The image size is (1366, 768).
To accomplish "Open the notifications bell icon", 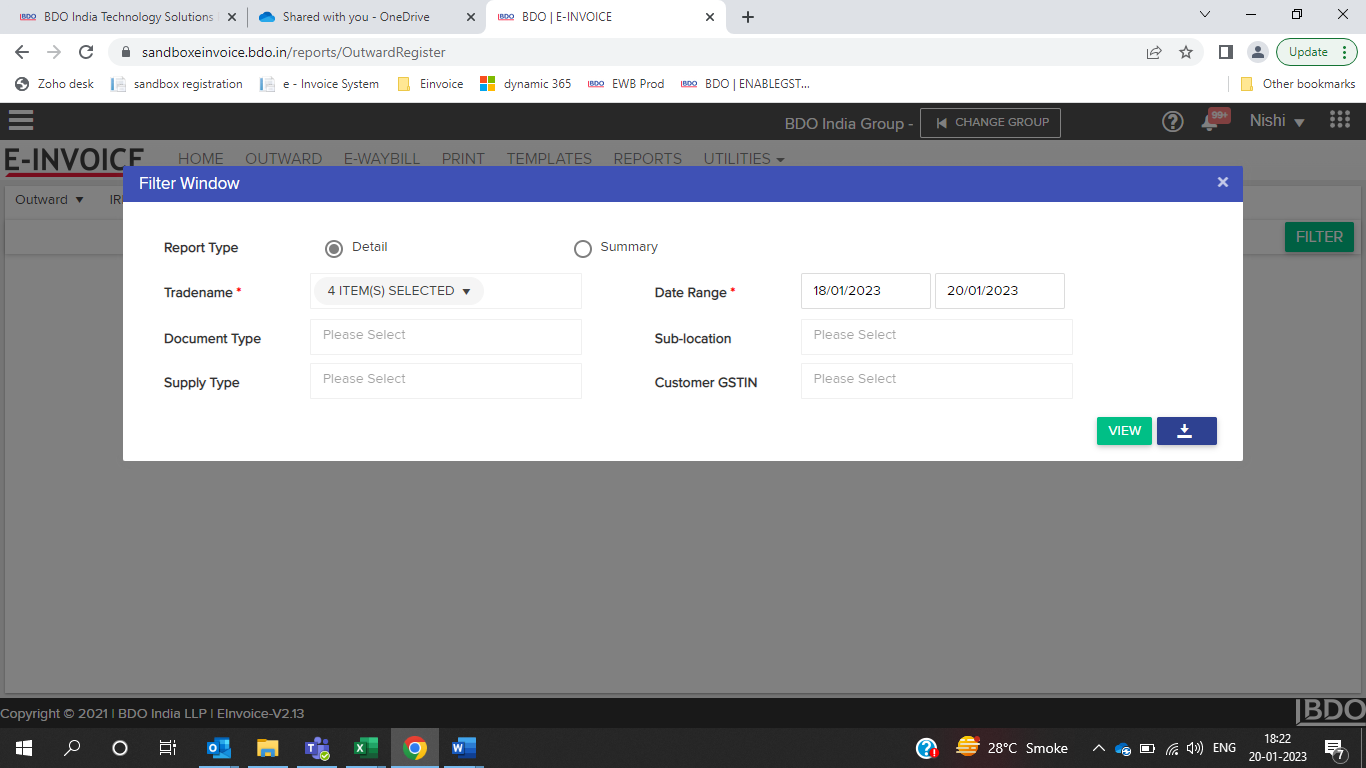I will coord(1211,123).
